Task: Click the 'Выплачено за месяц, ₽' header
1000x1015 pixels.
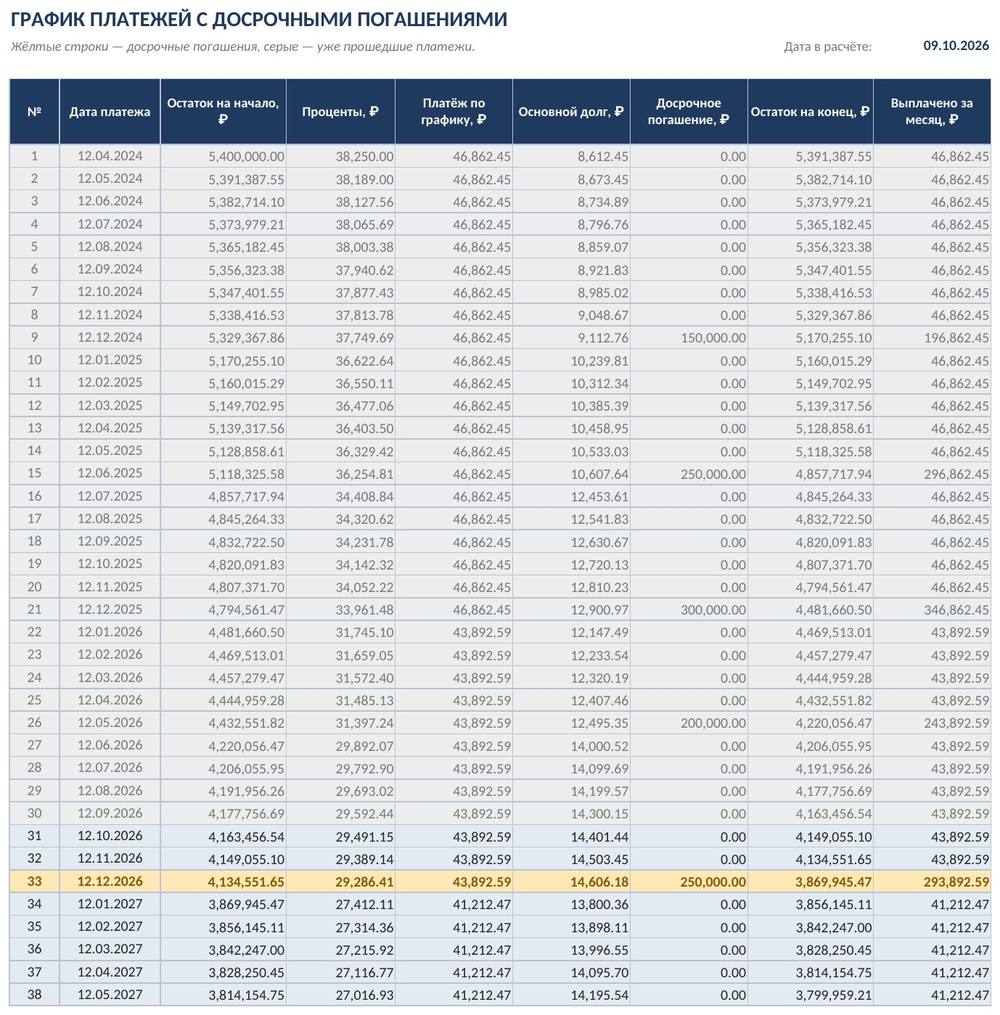Action: pos(932,111)
